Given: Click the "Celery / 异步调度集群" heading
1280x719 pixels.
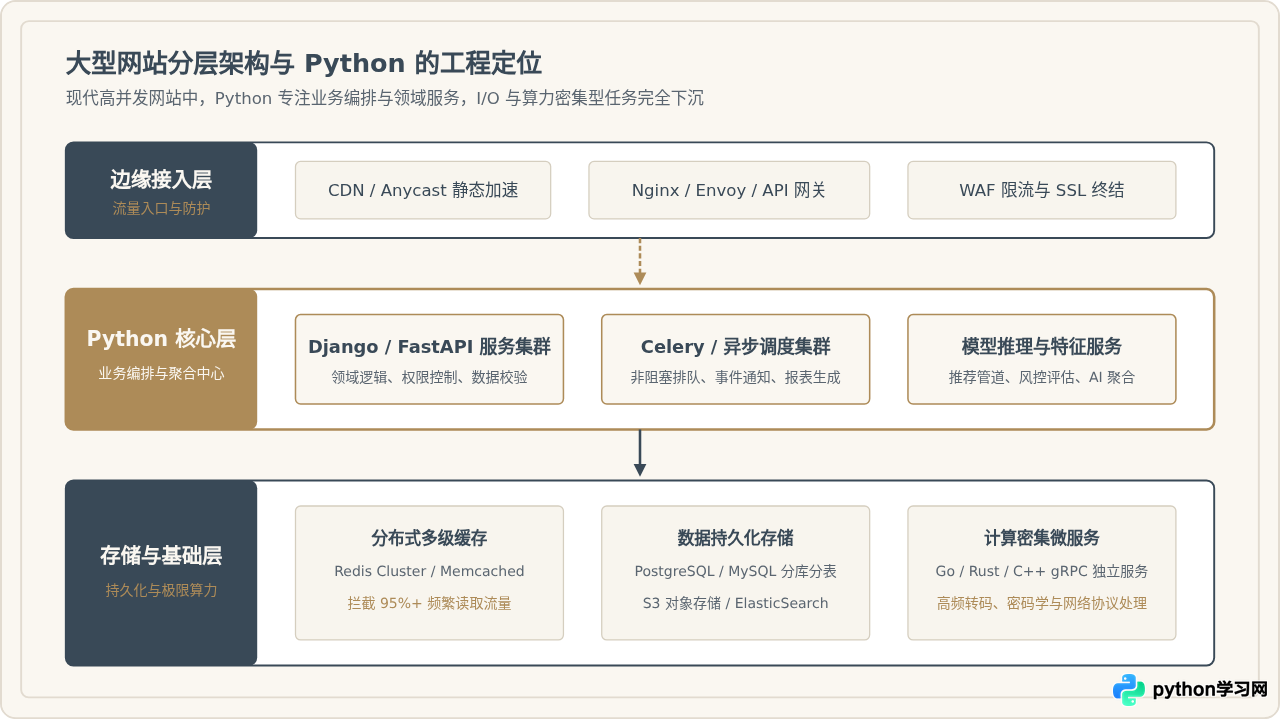Looking at the screenshot, I should coord(735,347).
